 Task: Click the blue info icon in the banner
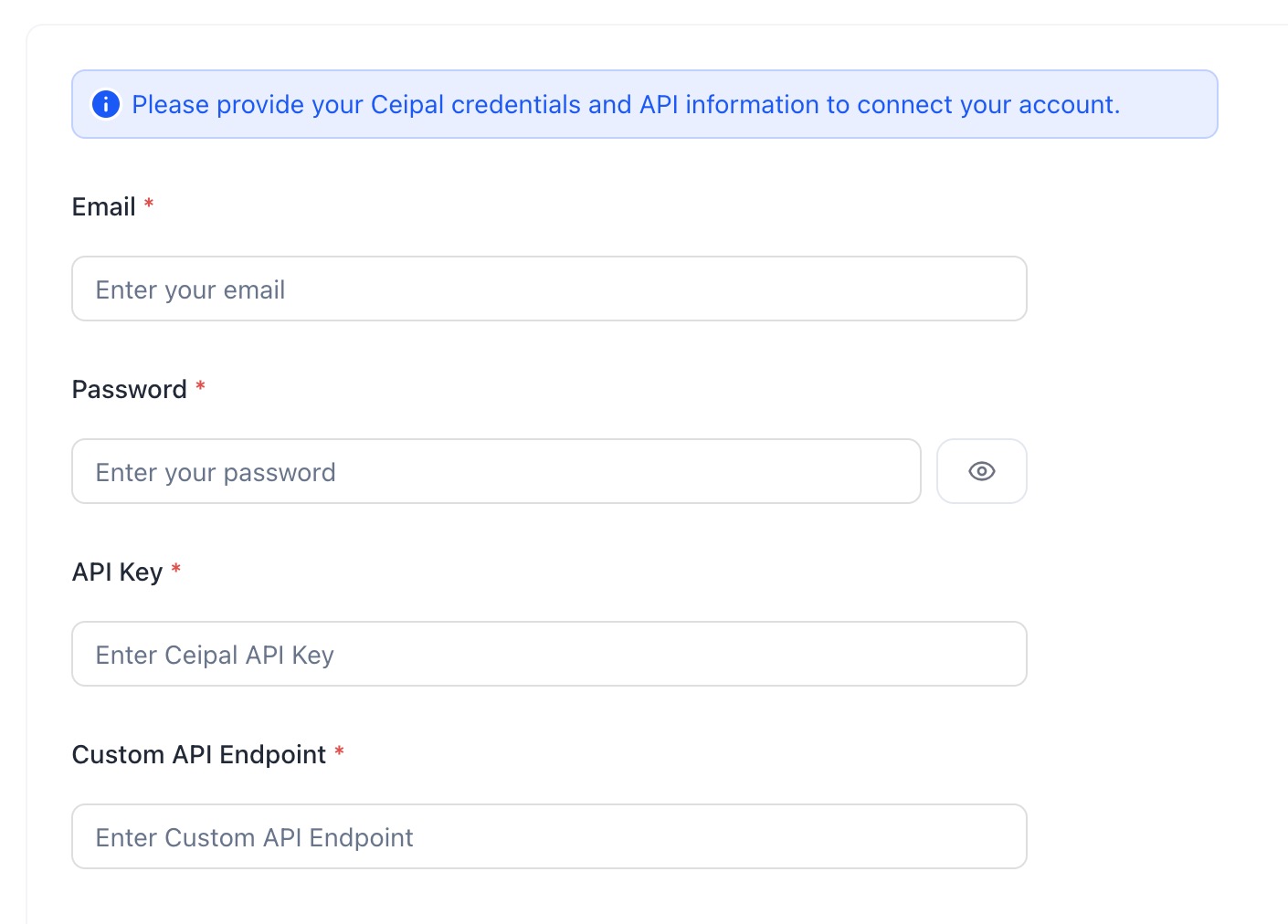click(x=106, y=104)
